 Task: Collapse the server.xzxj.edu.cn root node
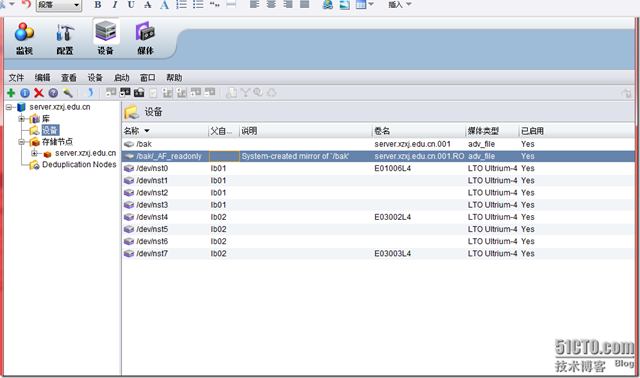tap(9, 107)
